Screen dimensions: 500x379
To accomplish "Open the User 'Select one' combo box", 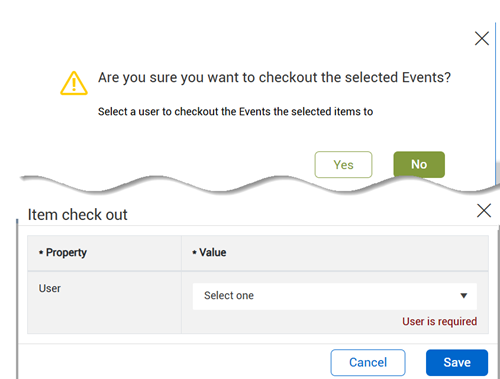I will [335, 296].
